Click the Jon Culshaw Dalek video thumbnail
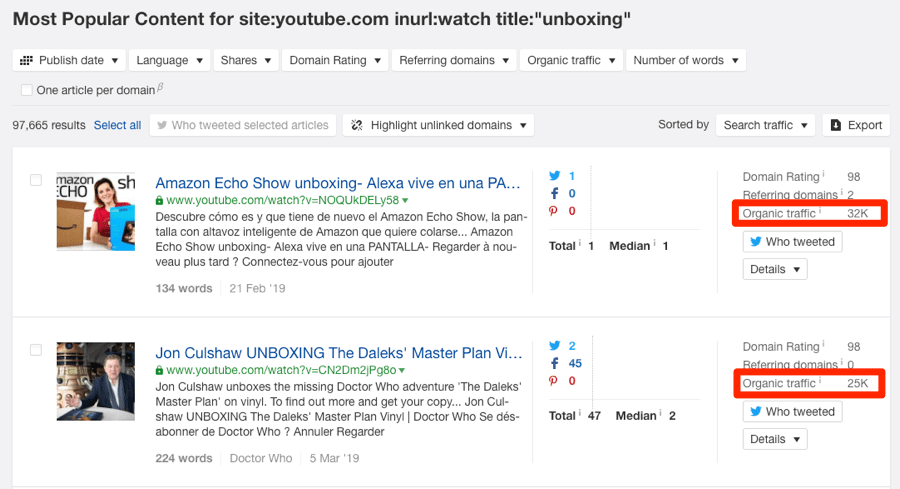Image resolution: width=900 pixels, height=489 pixels. point(96,381)
